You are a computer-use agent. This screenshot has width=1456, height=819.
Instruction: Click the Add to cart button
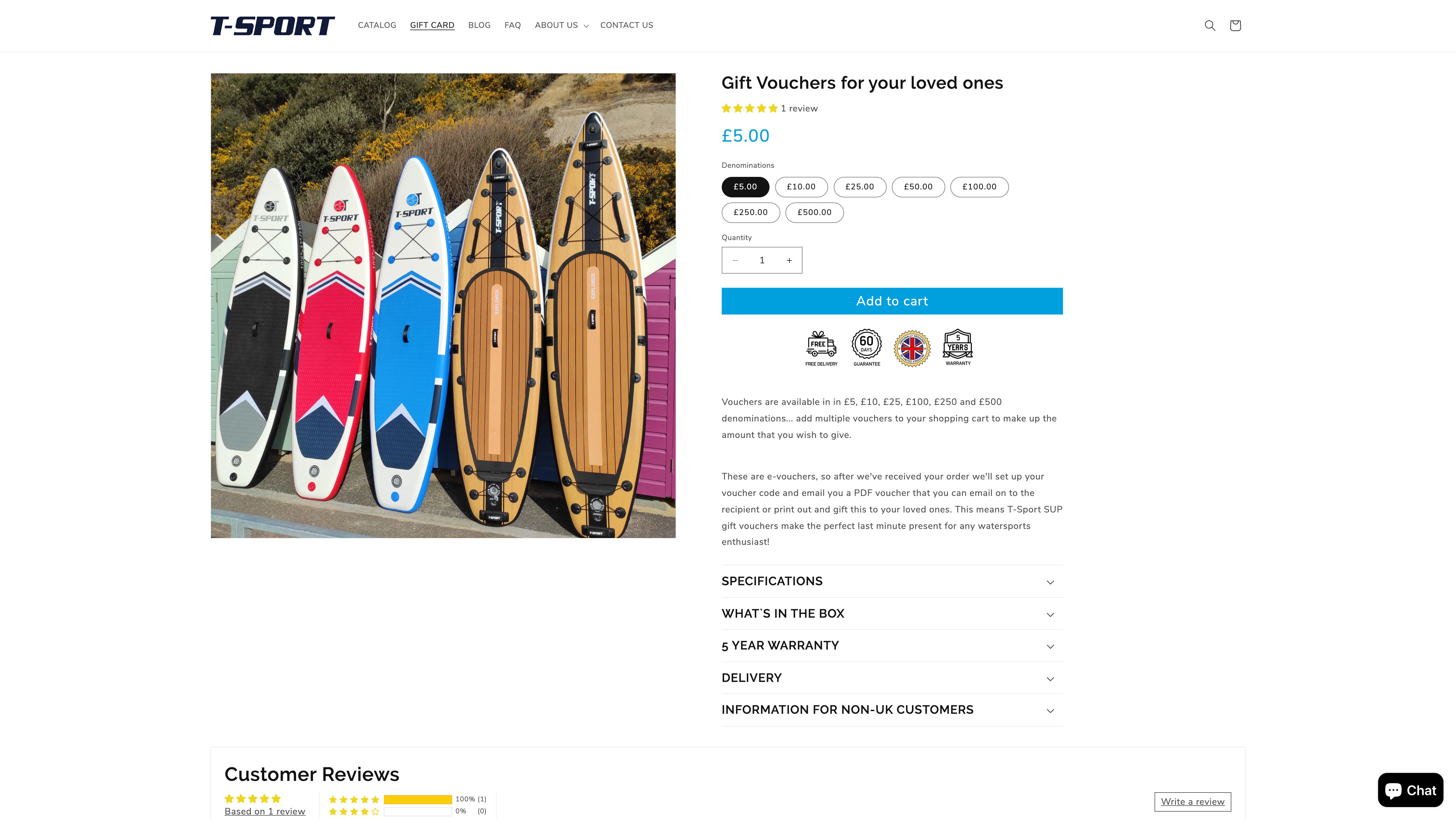pos(891,301)
